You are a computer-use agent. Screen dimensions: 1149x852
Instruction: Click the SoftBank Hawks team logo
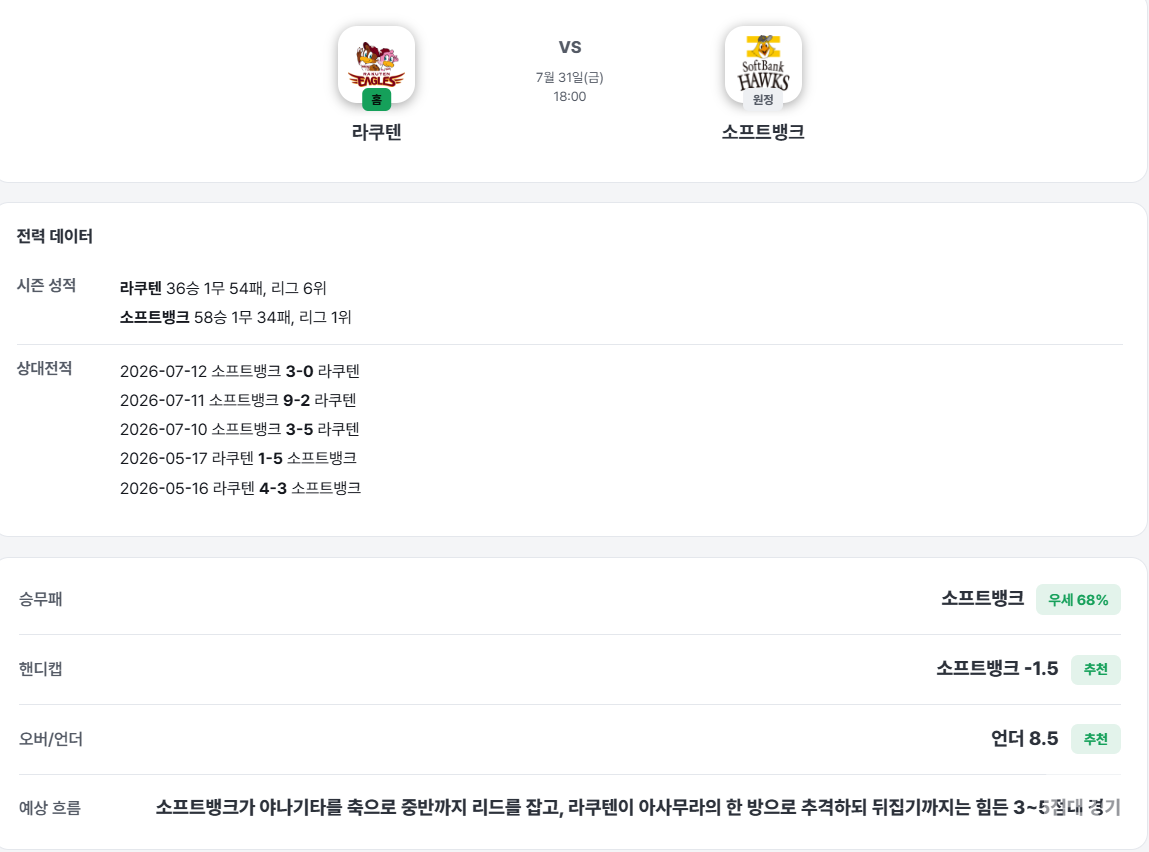(x=763, y=64)
